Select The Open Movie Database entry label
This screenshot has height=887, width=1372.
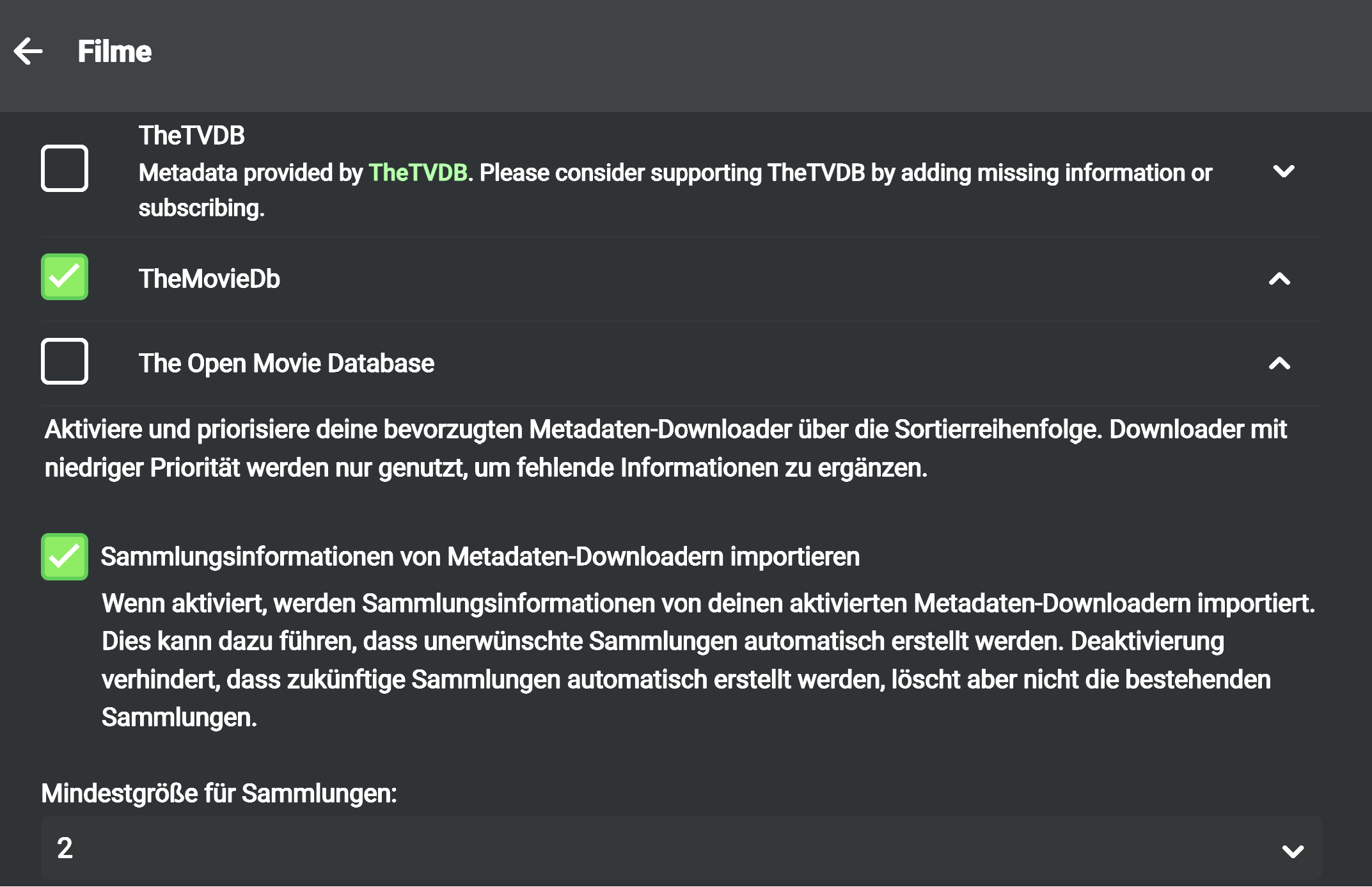(x=286, y=364)
